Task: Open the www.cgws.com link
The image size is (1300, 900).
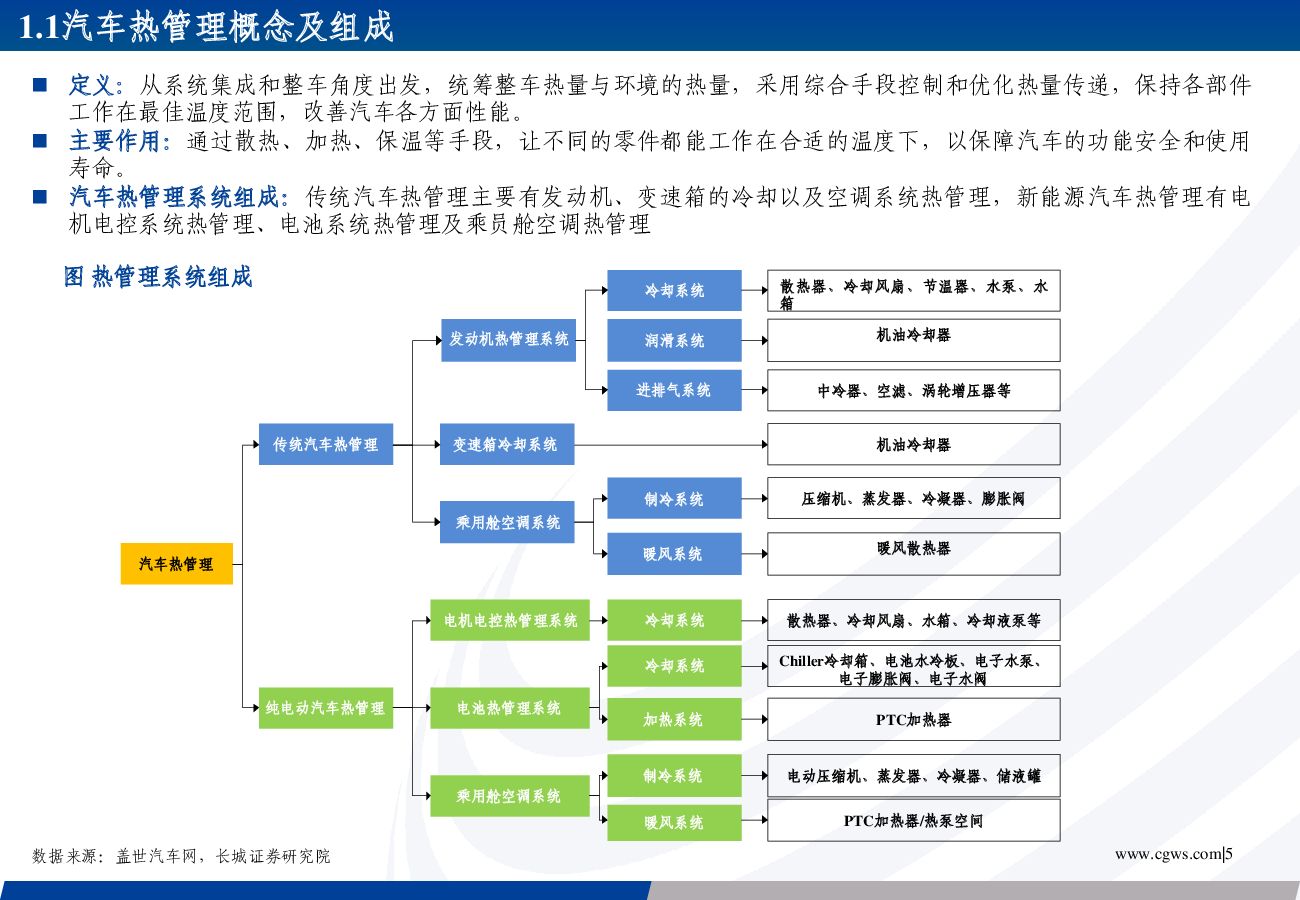Action: click(1169, 854)
